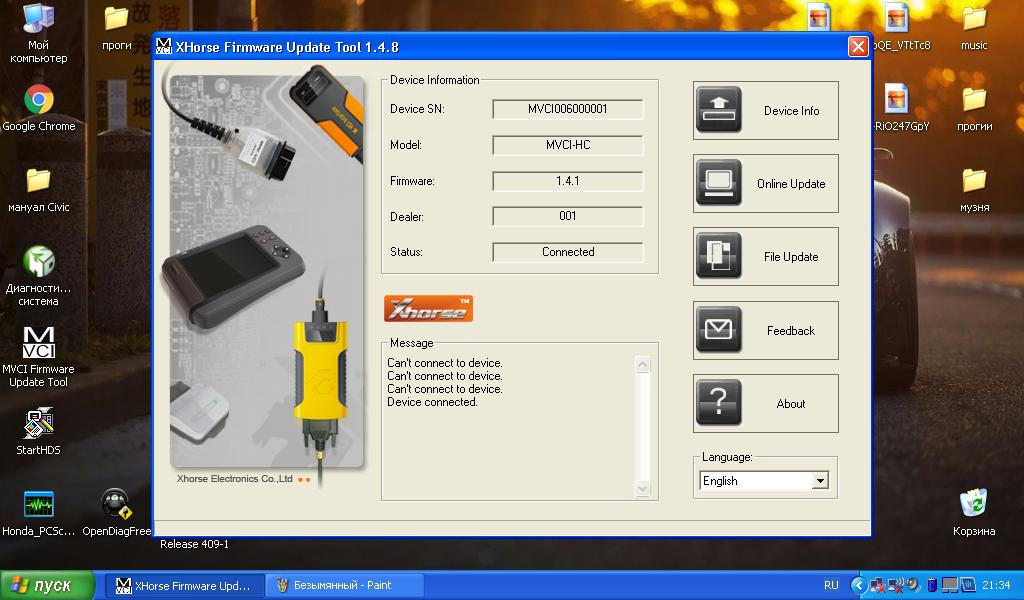This screenshot has width=1024, height=600.
Task: Select the StartHDS desktop icon
Action: point(39,425)
